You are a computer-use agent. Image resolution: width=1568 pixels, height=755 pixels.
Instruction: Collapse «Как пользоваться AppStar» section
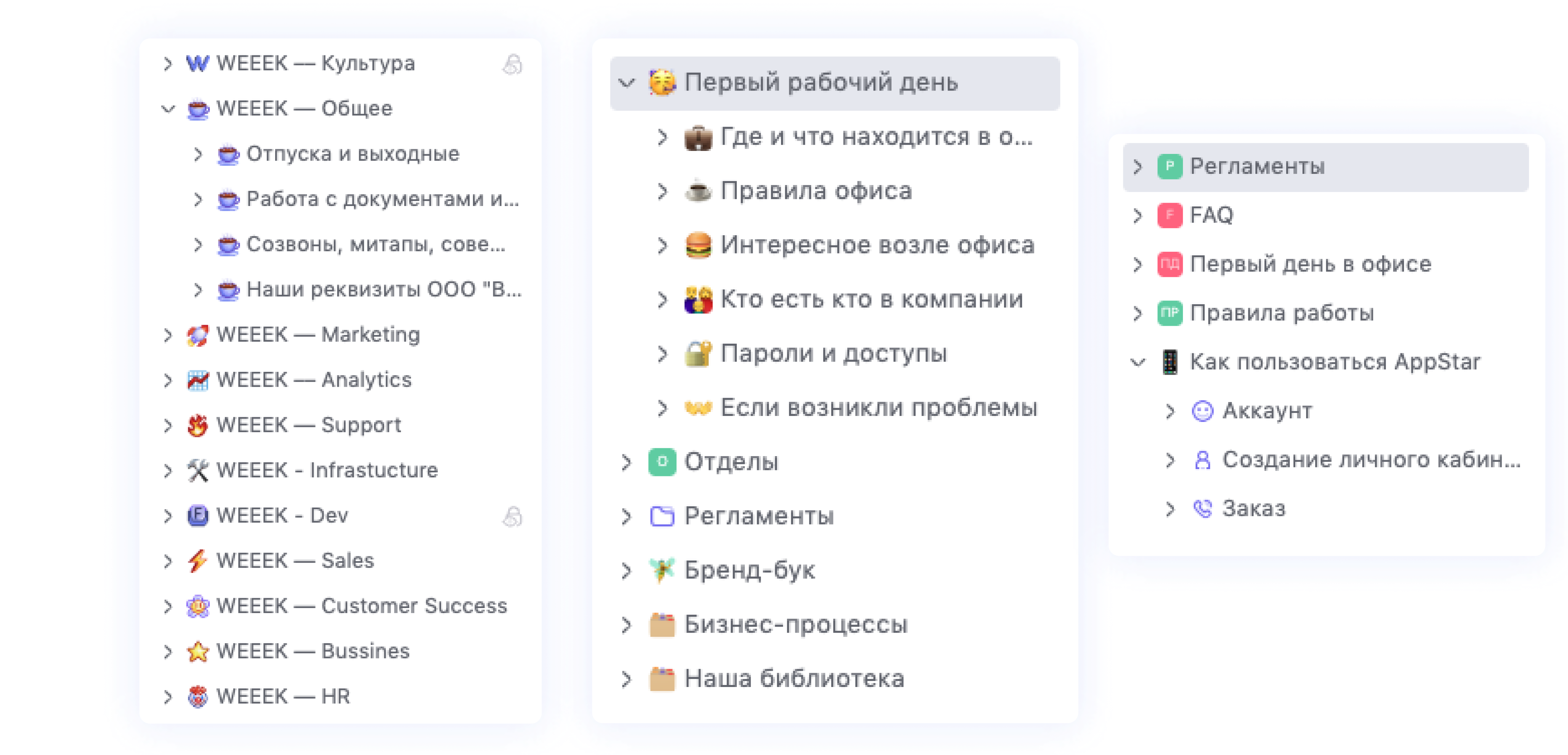[x=1137, y=361]
